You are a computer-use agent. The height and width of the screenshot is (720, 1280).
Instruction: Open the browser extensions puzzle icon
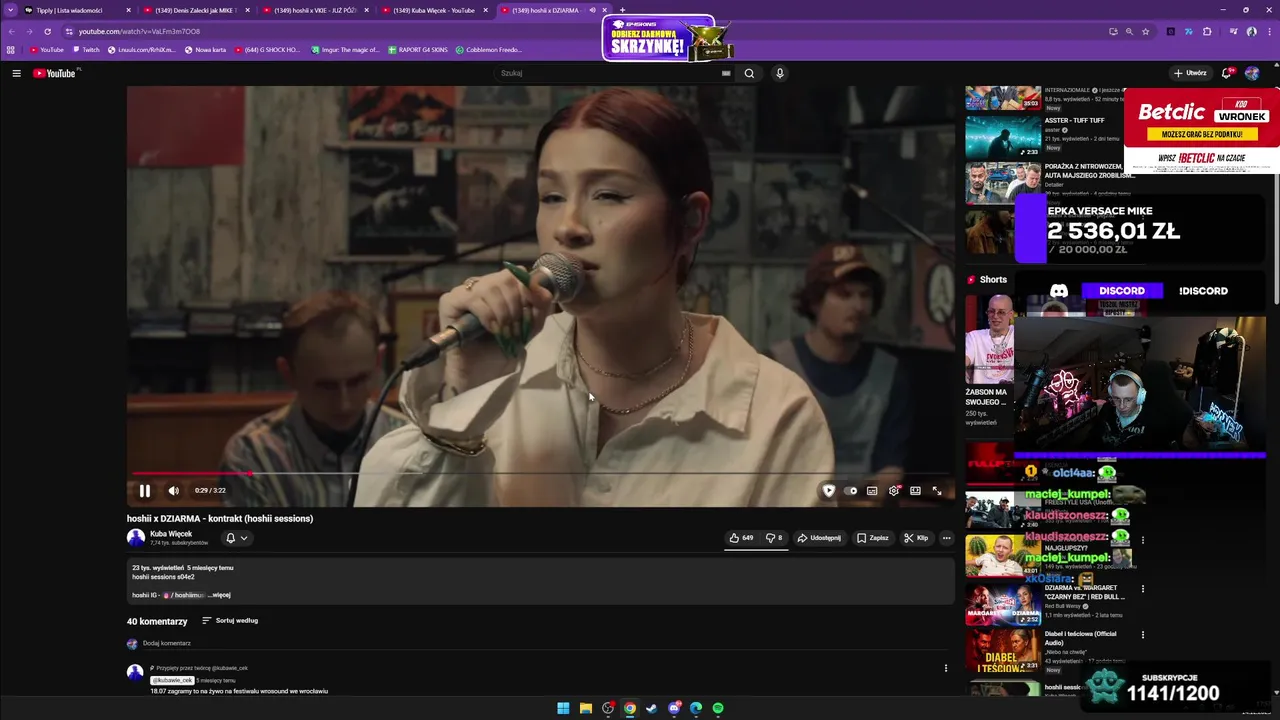1207,31
